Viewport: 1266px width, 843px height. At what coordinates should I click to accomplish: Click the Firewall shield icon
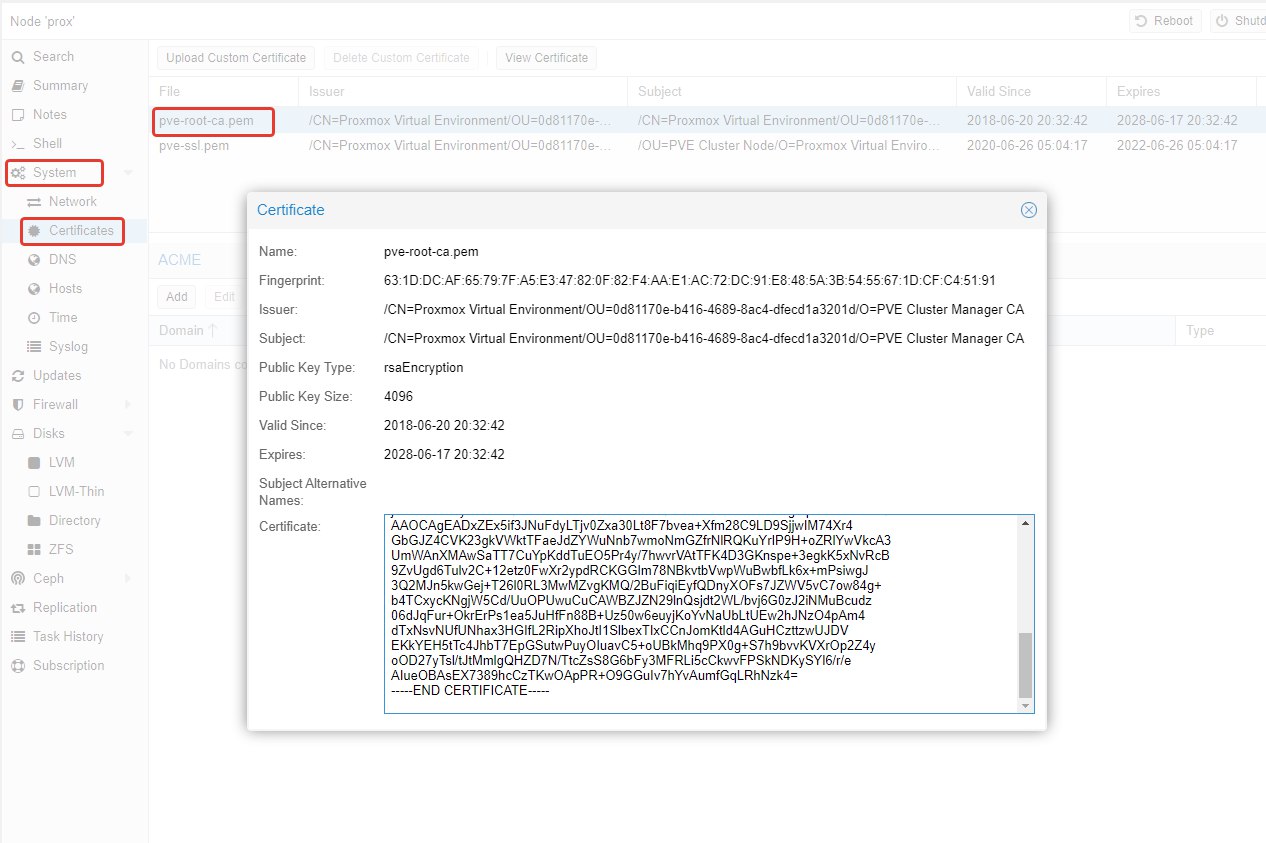point(17,405)
